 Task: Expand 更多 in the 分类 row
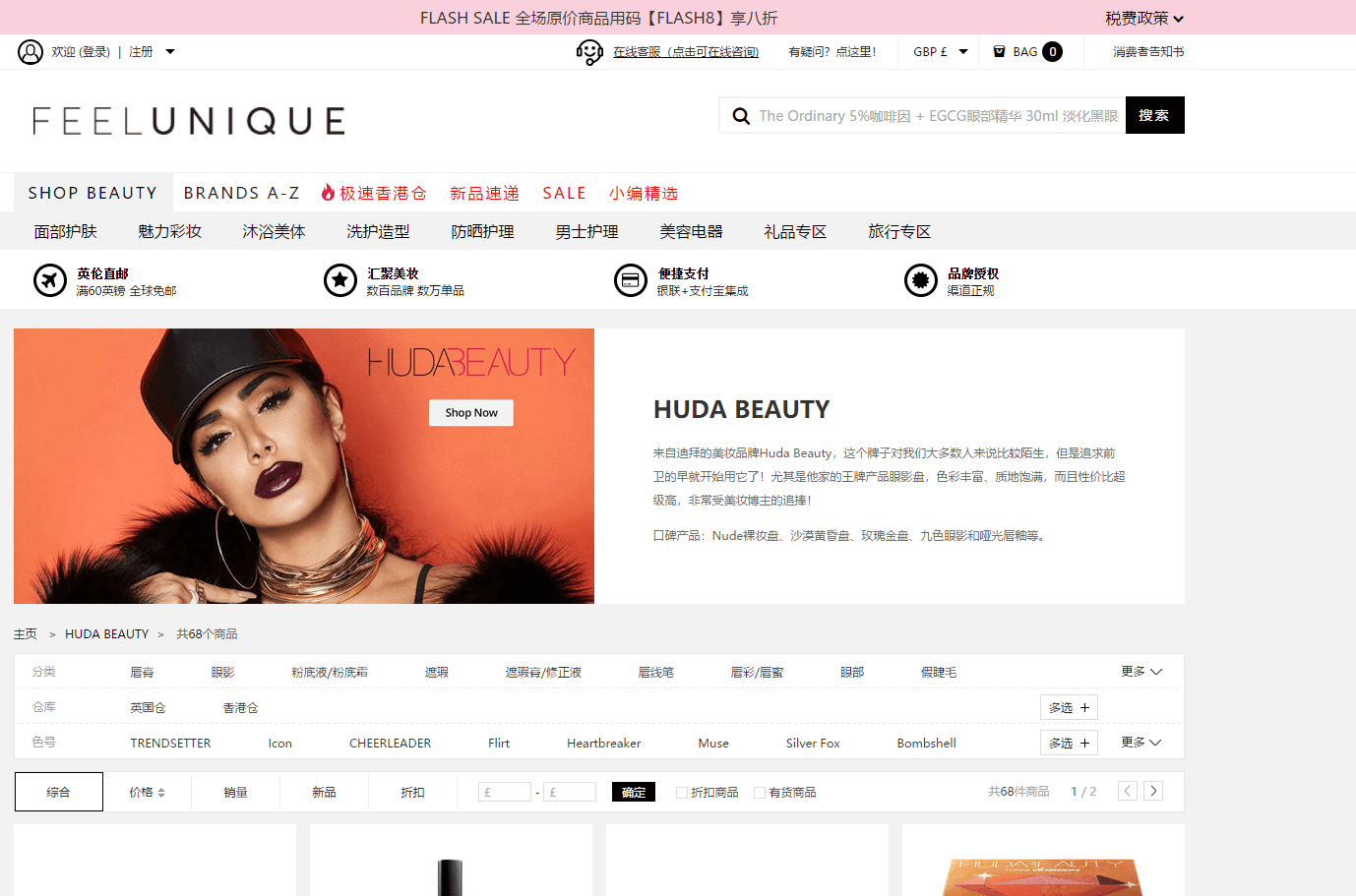(1141, 672)
